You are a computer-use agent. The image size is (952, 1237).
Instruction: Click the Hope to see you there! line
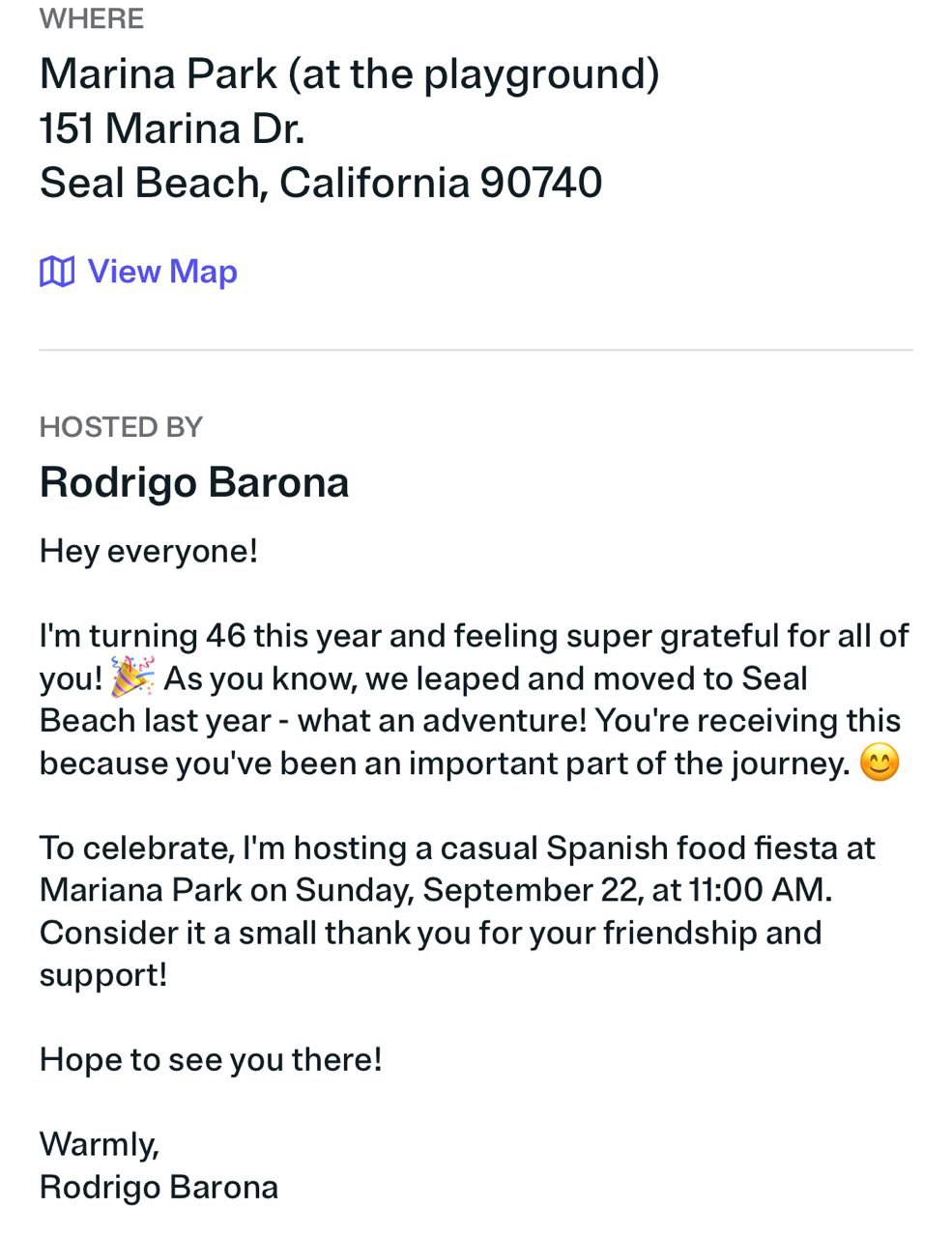(211, 1059)
